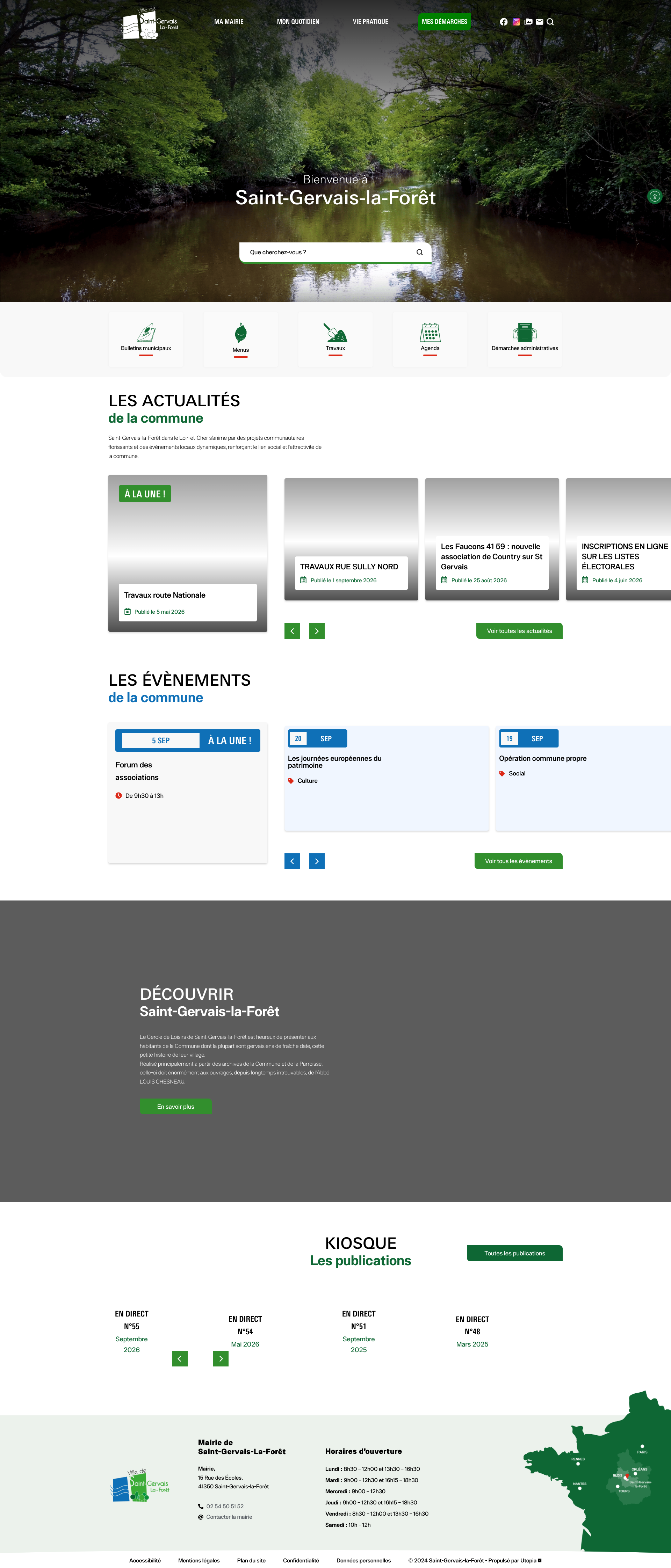Open the TRAVAUX RUE SULLY NORD article
671x1568 pixels.
351,539
